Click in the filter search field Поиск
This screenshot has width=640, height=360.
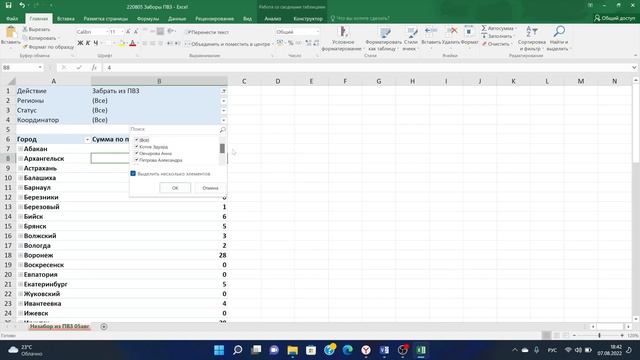(x=174, y=129)
